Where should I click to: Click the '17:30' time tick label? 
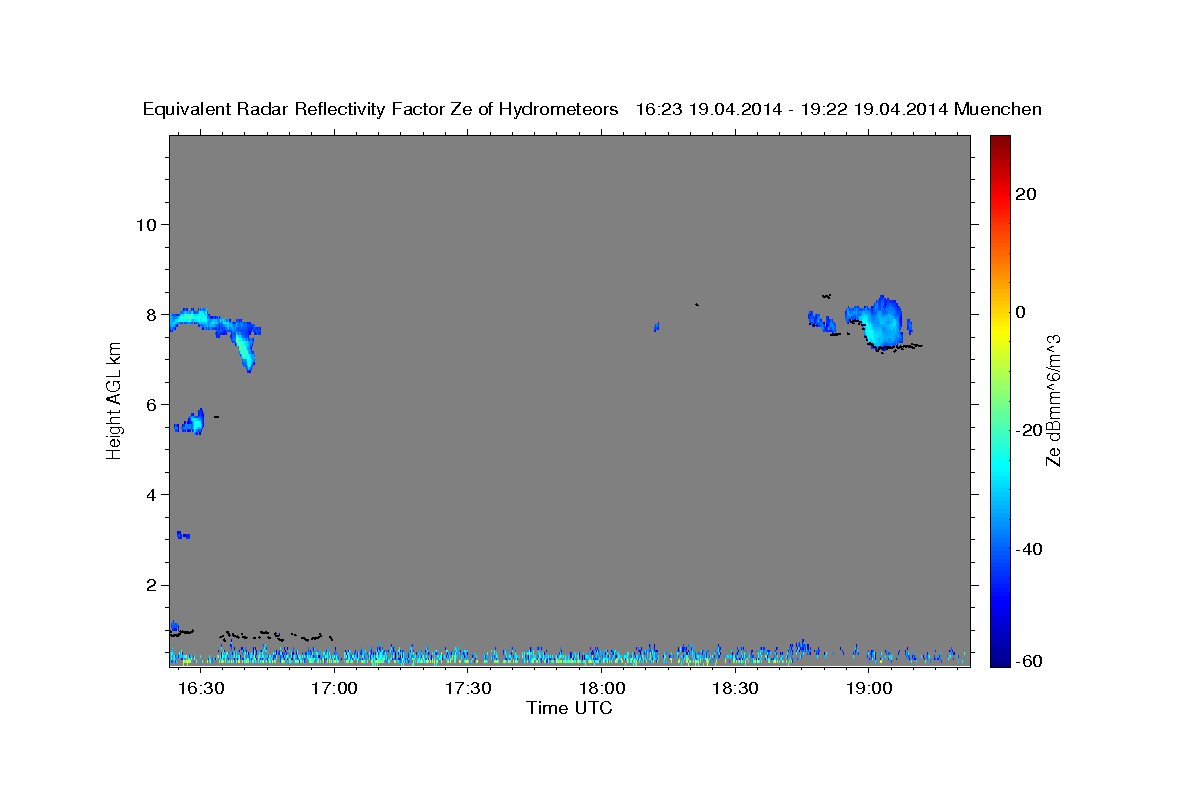(468, 689)
